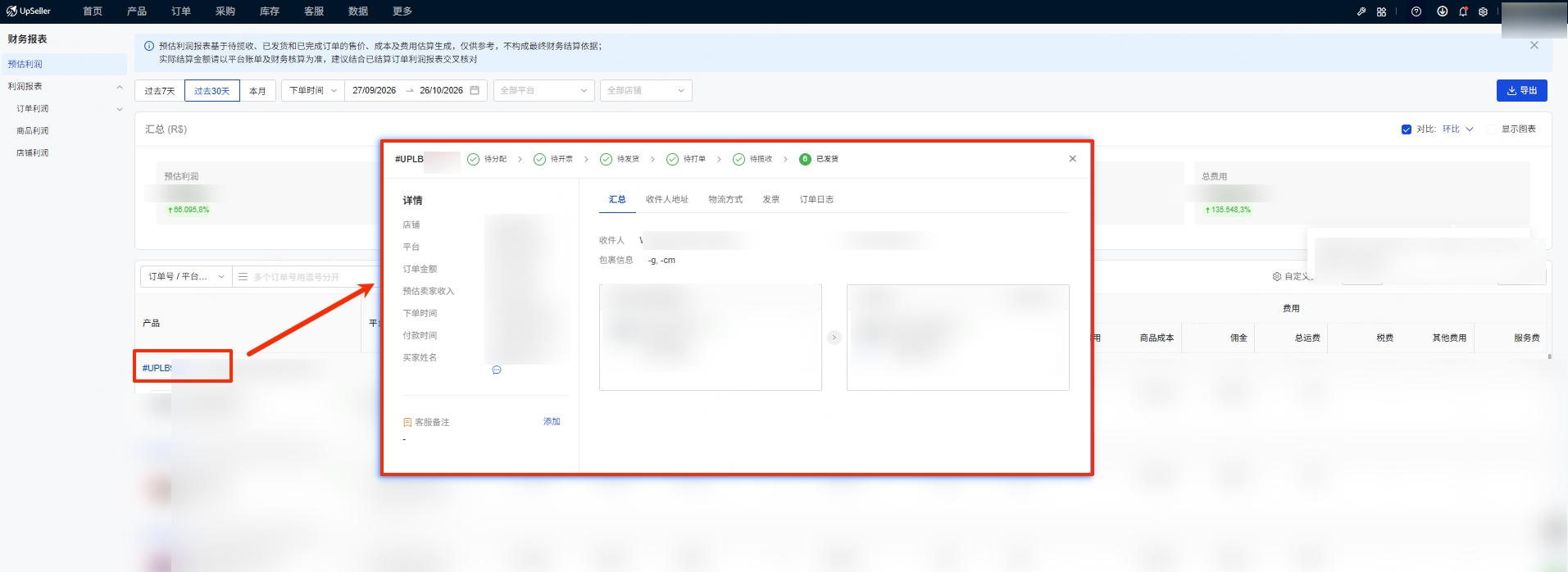Screen dimensions: 1568x572
Task: Open the 全部平台 platform dropdown
Action: pyautogui.click(x=543, y=90)
